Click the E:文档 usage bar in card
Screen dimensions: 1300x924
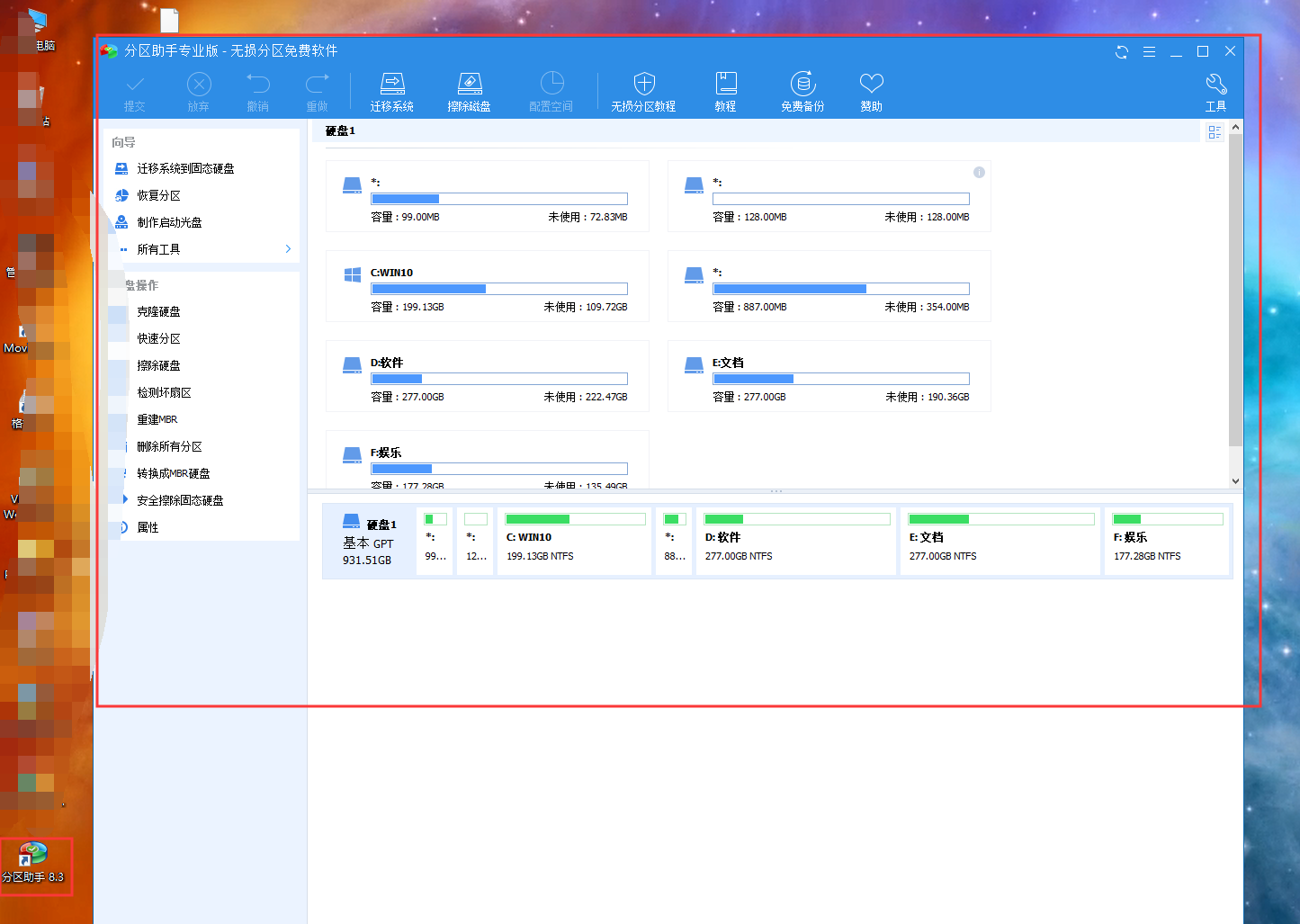click(x=841, y=379)
